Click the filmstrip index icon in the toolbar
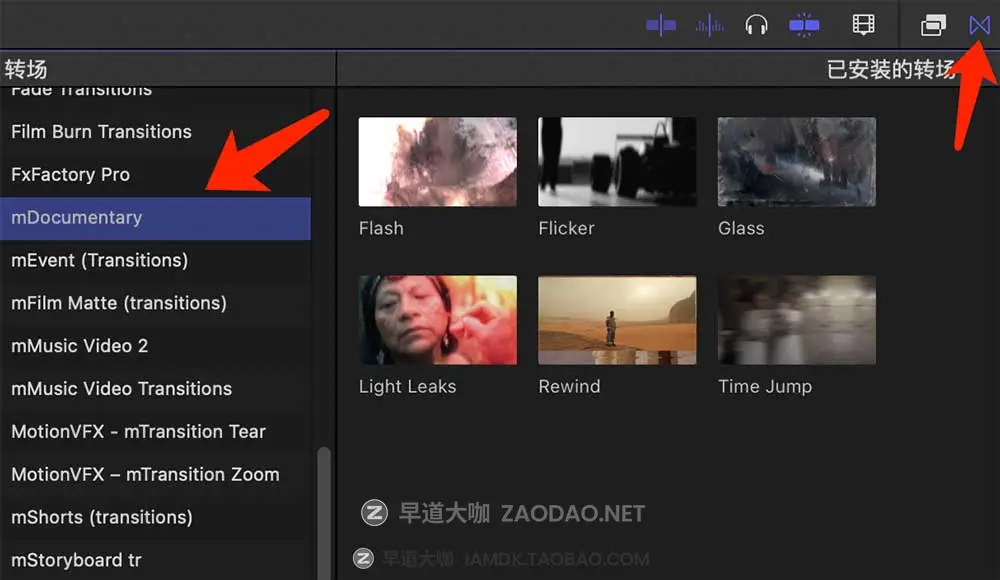Viewport: 1000px width, 580px height. tap(863, 24)
